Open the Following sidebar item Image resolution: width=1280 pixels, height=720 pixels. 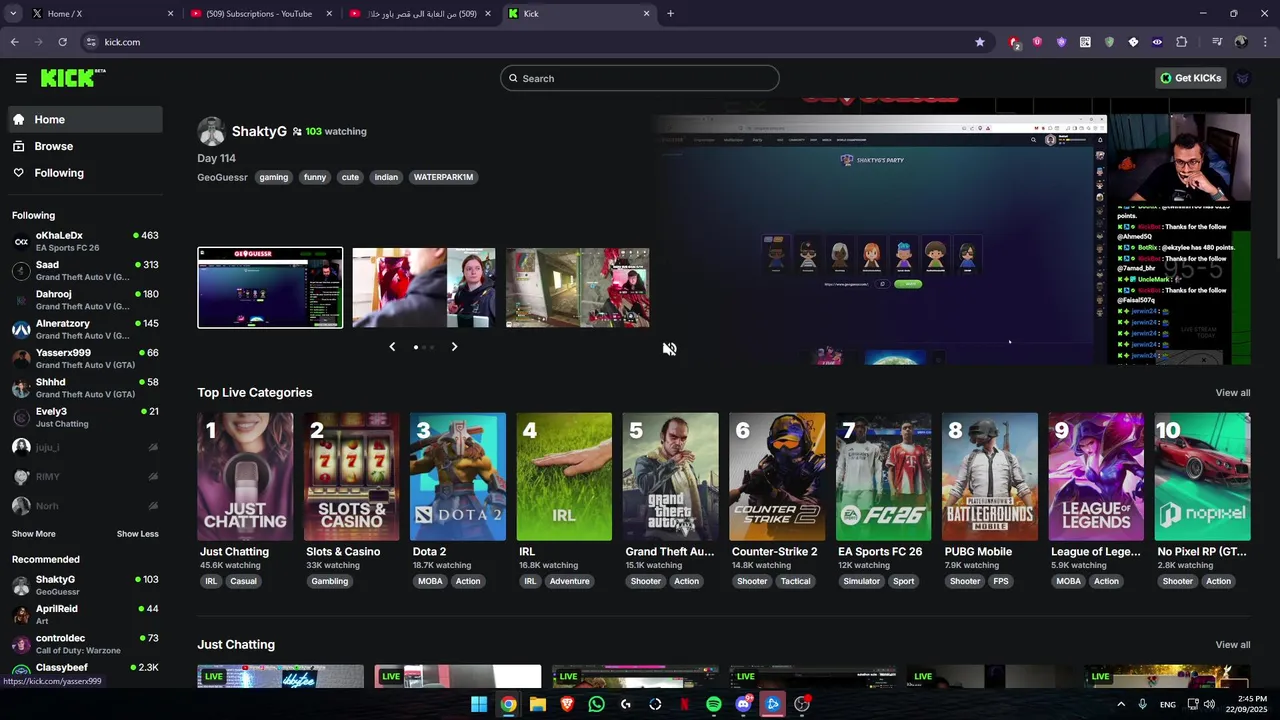click(x=85, y=173)
